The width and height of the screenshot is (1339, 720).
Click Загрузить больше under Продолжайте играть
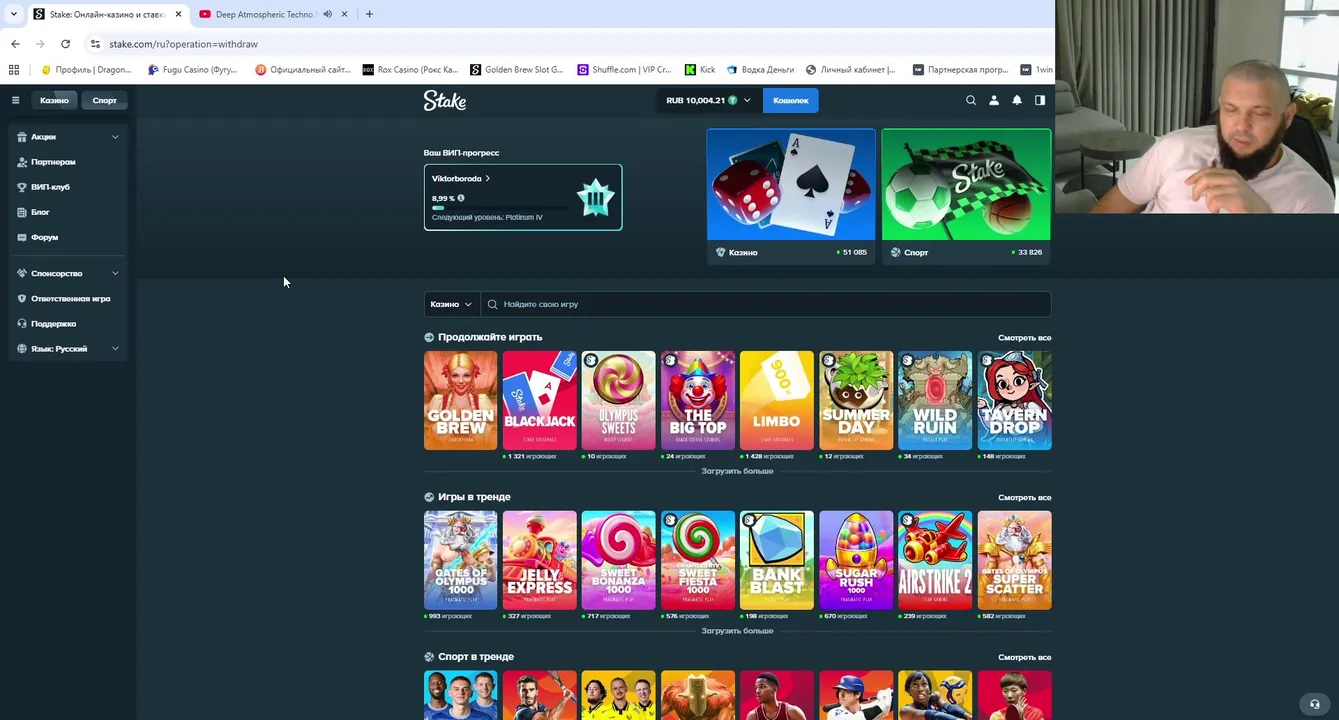pos(737,471)
